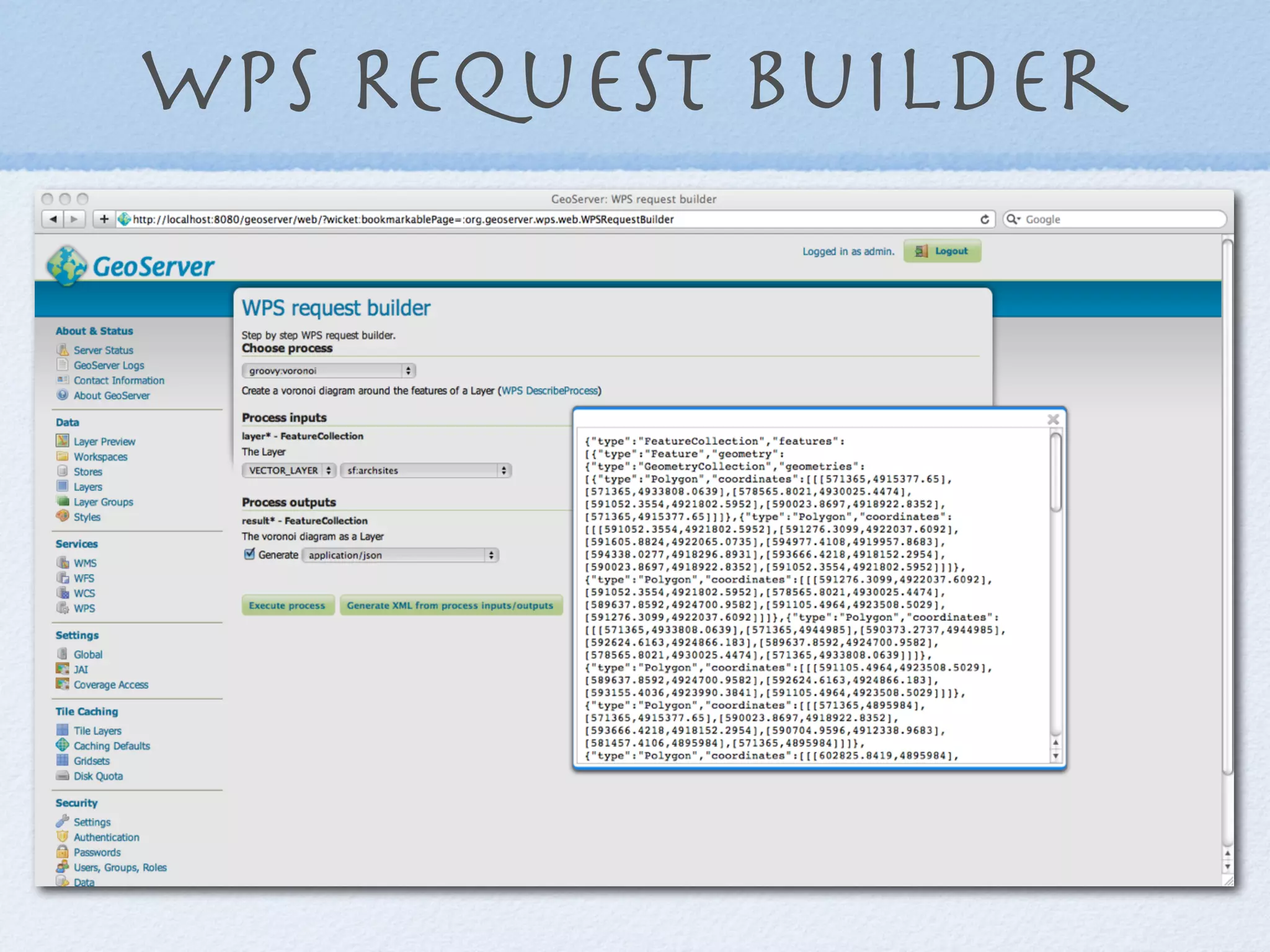Toggle the Generate output checkbox
Viewport: 1270px width, 952px height.
coord(250,555)
